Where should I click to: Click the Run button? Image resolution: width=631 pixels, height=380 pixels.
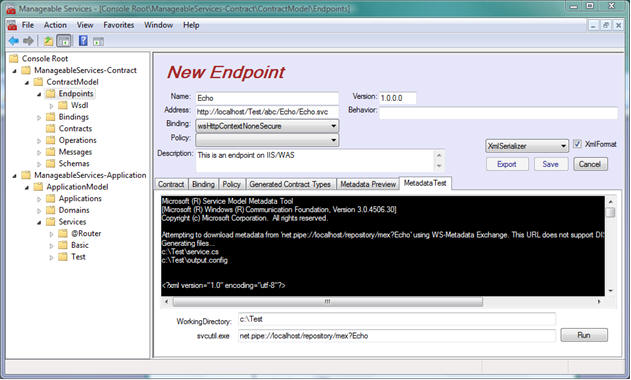584,335
